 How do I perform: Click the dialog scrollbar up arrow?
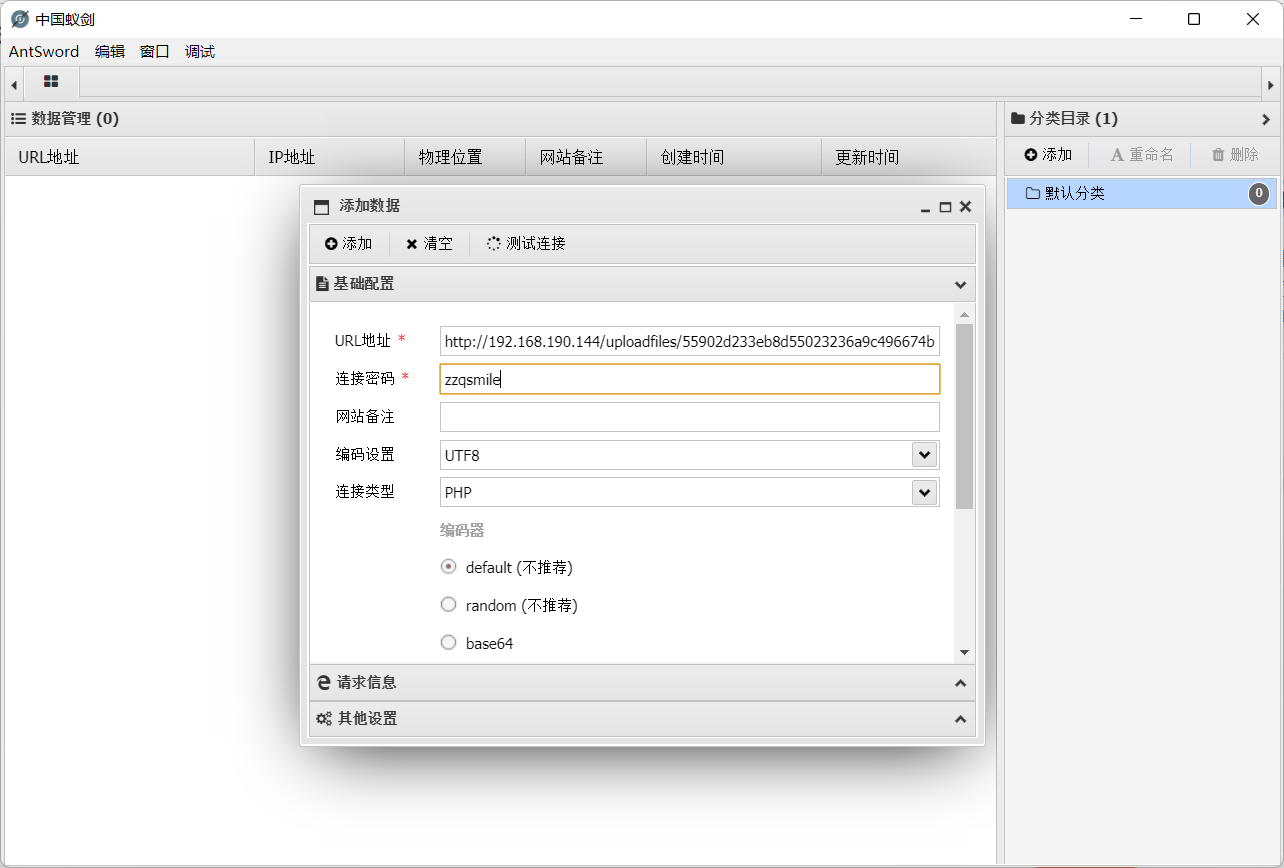[964, 316]
